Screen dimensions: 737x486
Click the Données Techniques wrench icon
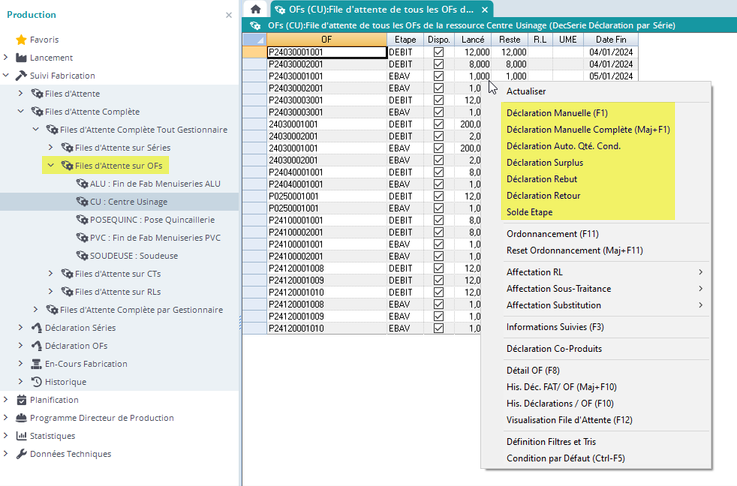pos(21,454)
